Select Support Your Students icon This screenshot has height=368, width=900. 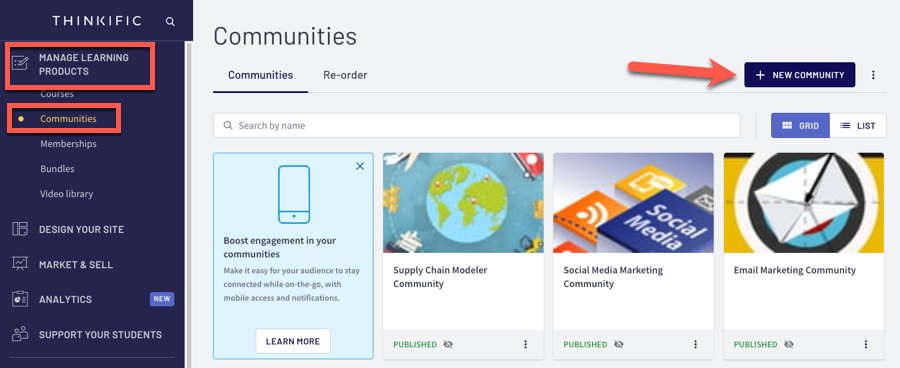click(x=20, y=334)
